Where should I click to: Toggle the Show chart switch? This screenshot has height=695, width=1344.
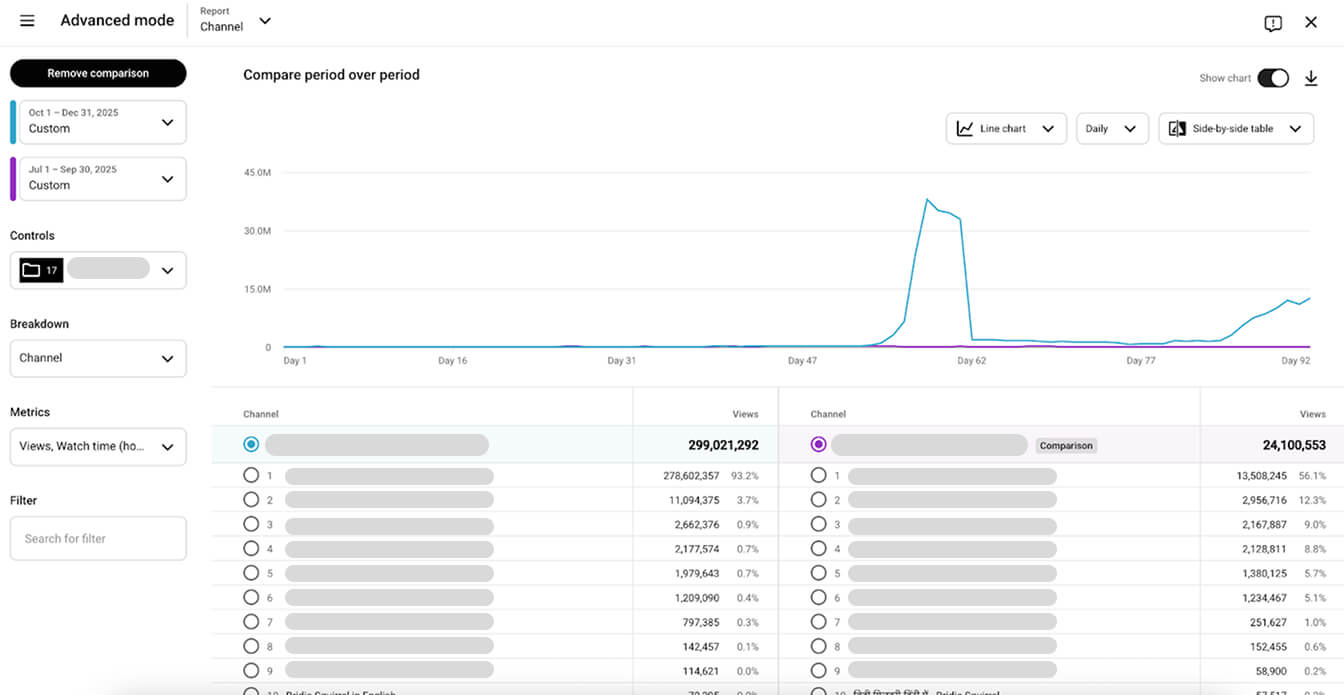(x=1273, y=78)
